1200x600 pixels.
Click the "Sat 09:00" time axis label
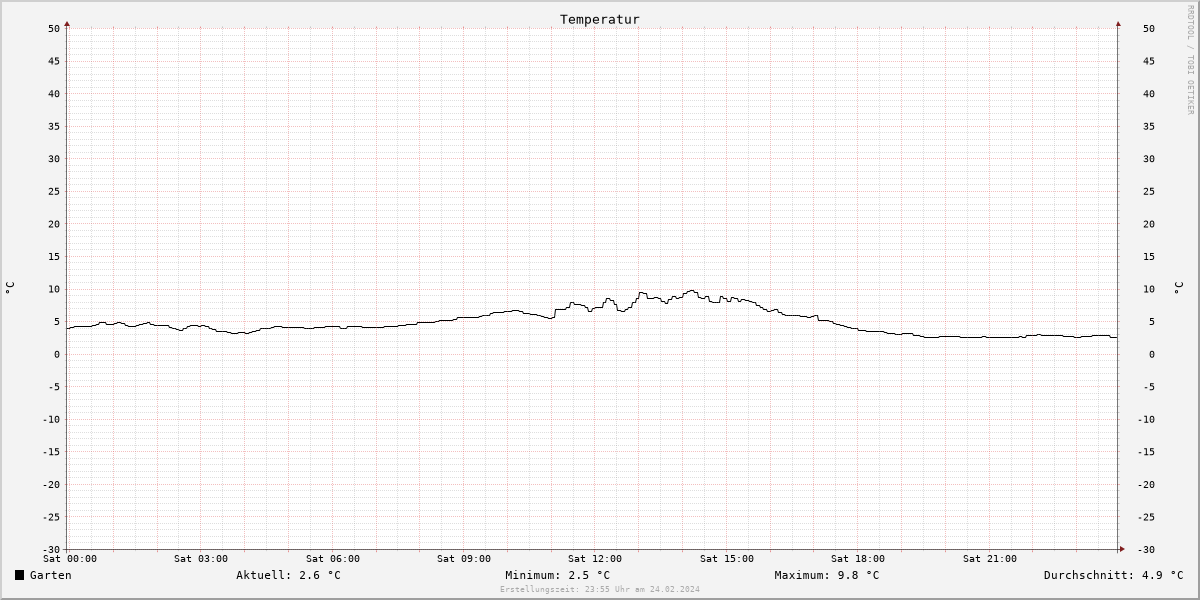[x=464, y=559]
